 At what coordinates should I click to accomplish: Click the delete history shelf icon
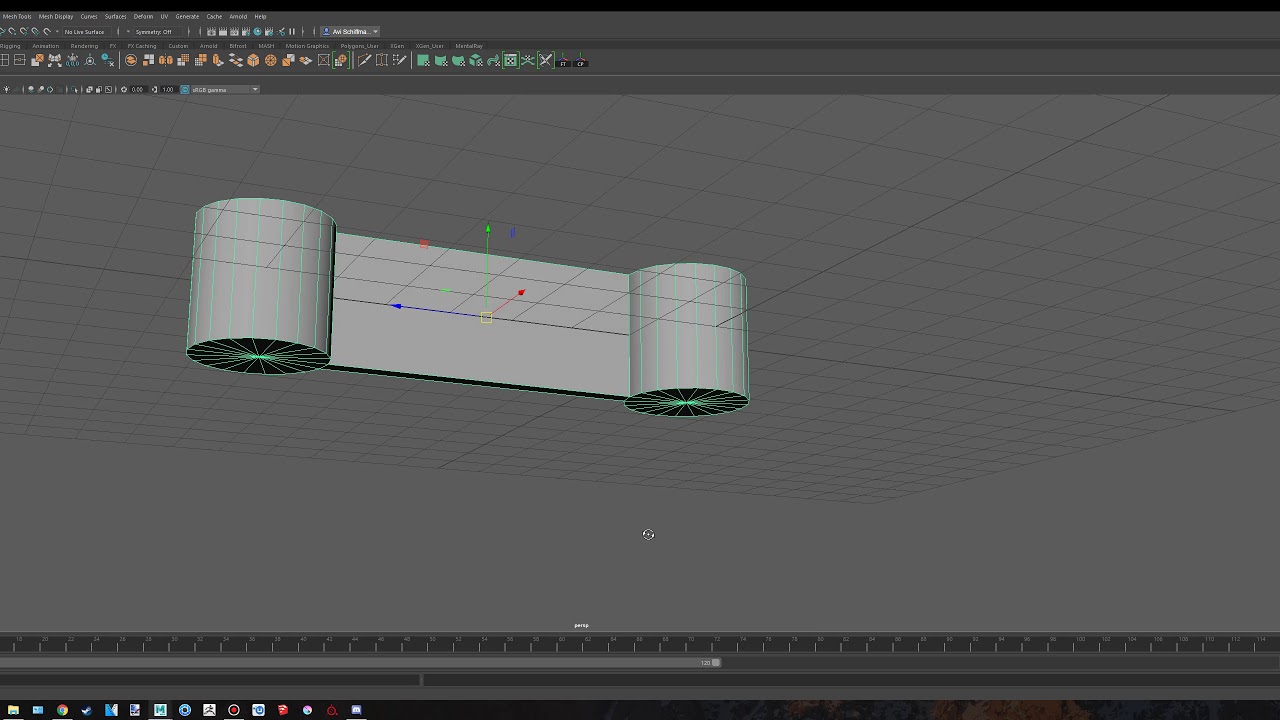click(x=107, y=61)
